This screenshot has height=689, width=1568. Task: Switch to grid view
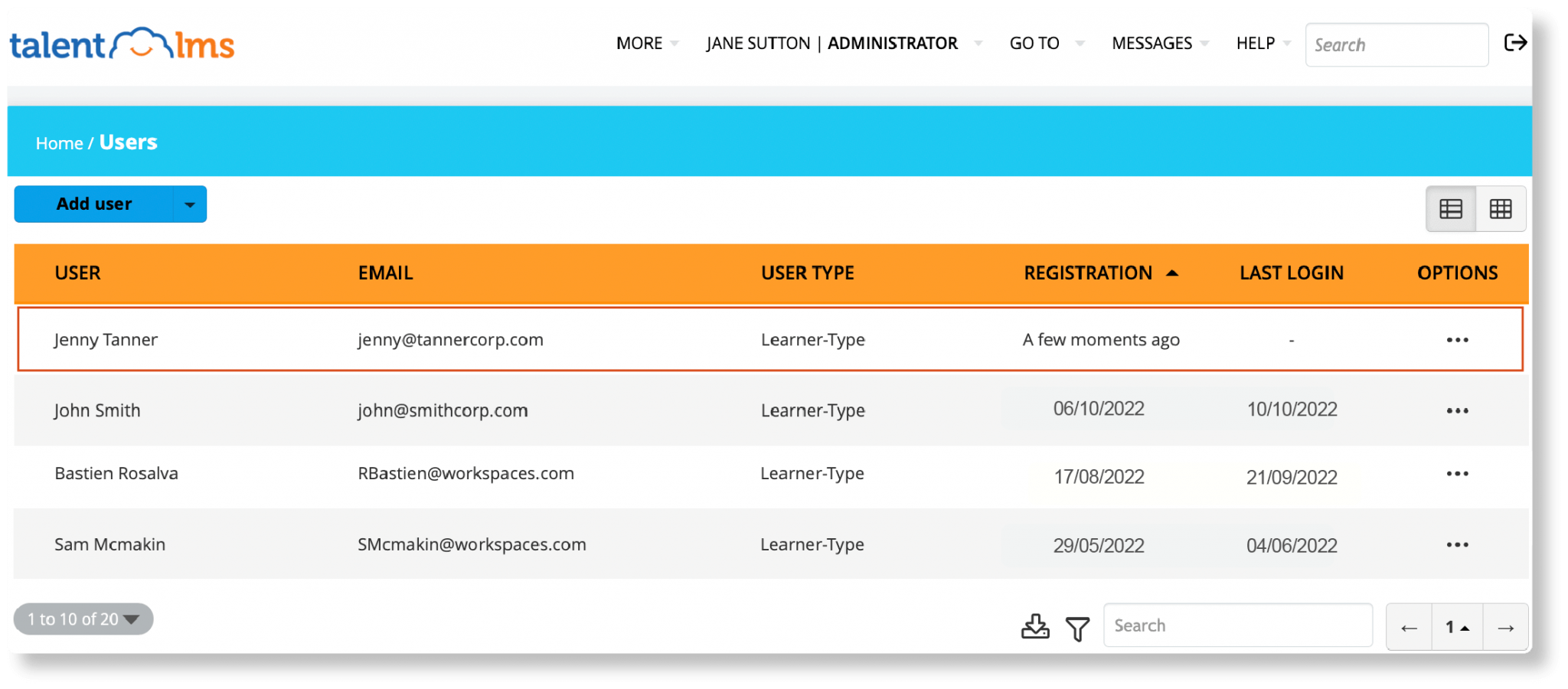pos(1501,208)
